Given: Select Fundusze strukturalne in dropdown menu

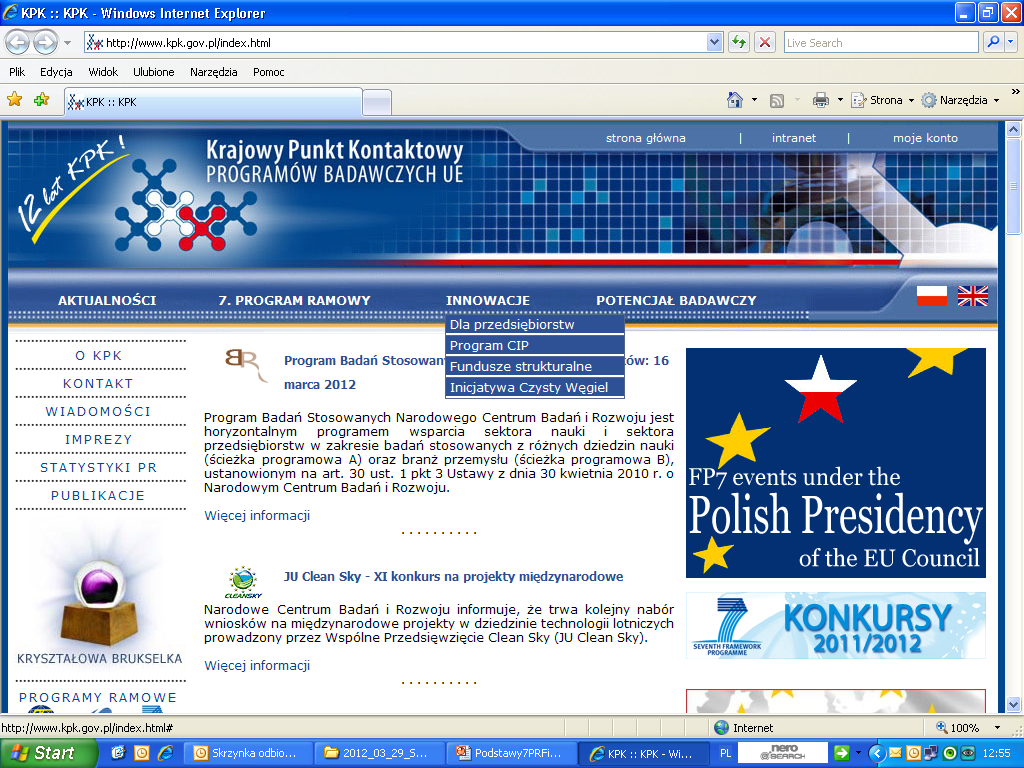Looking at the screenshot, I should click(x=534, y=366).
